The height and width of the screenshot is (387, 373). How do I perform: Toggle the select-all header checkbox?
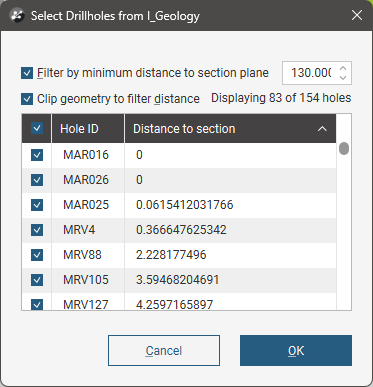click(37, 128)
